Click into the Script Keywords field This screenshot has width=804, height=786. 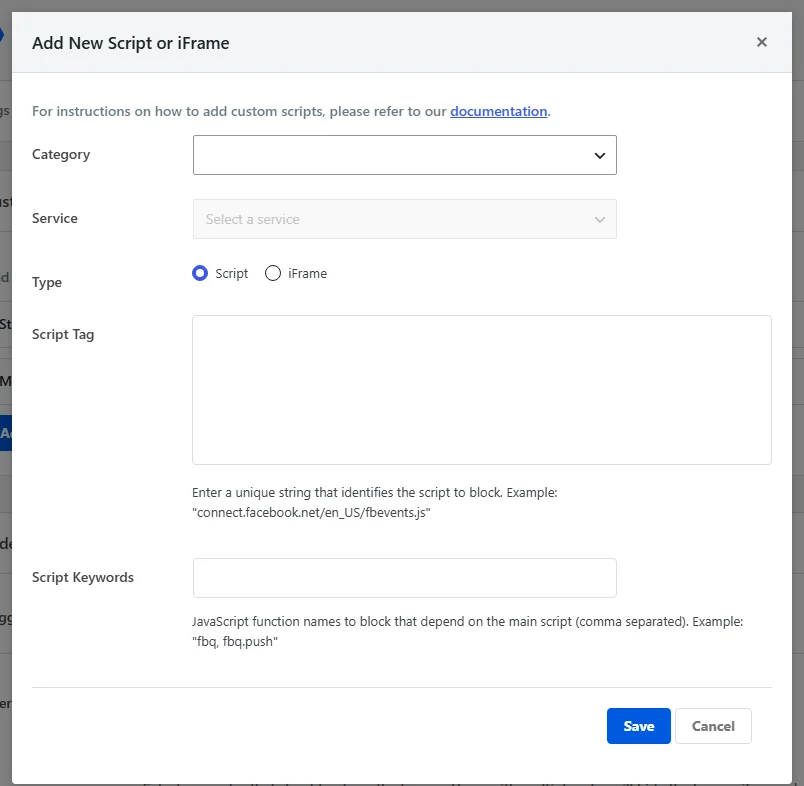405,578
